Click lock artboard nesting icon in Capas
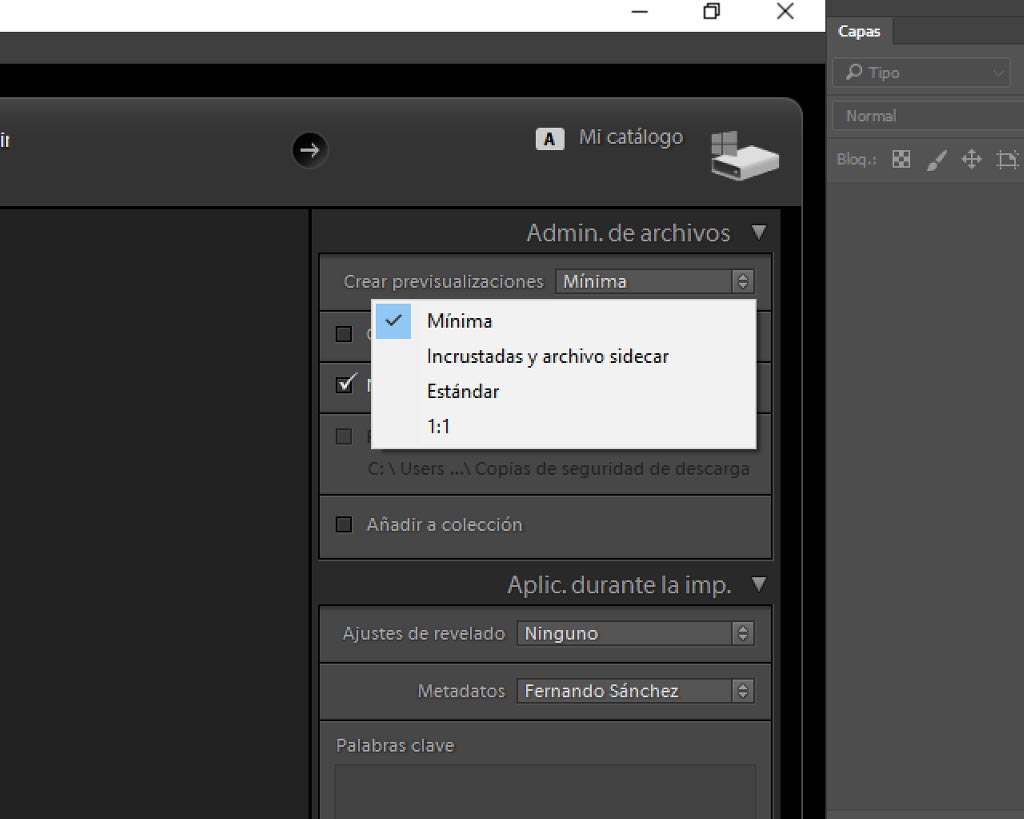This screenshot has width=1024, height=819. point(1007,159)
